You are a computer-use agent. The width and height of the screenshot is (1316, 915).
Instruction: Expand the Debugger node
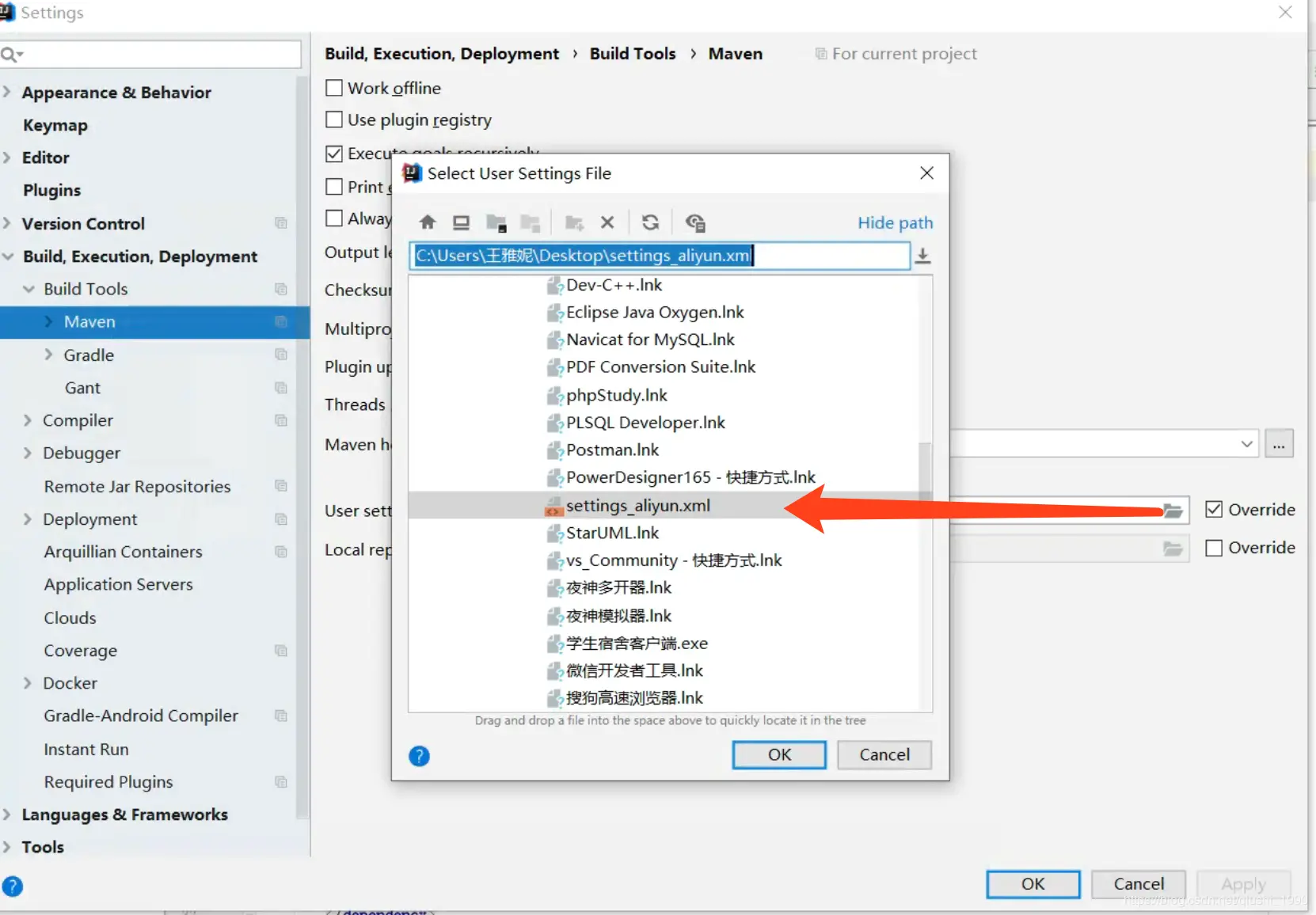click(28, 453)
